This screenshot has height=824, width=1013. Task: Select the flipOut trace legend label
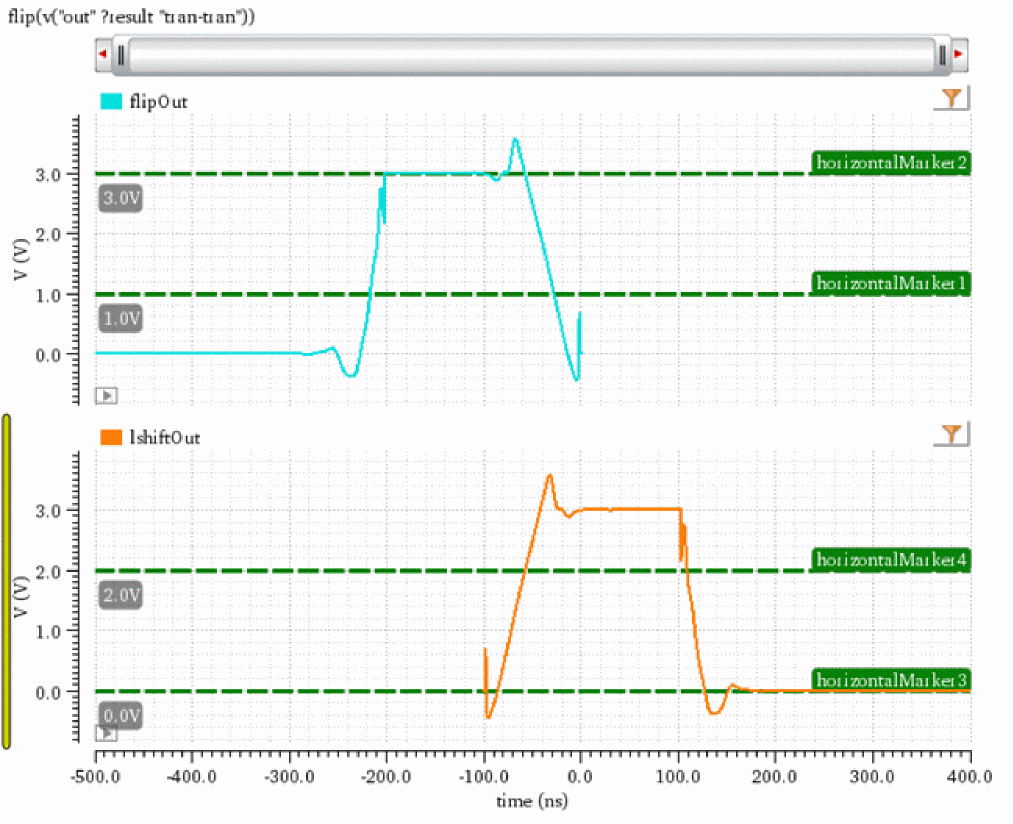coord(158,101)
